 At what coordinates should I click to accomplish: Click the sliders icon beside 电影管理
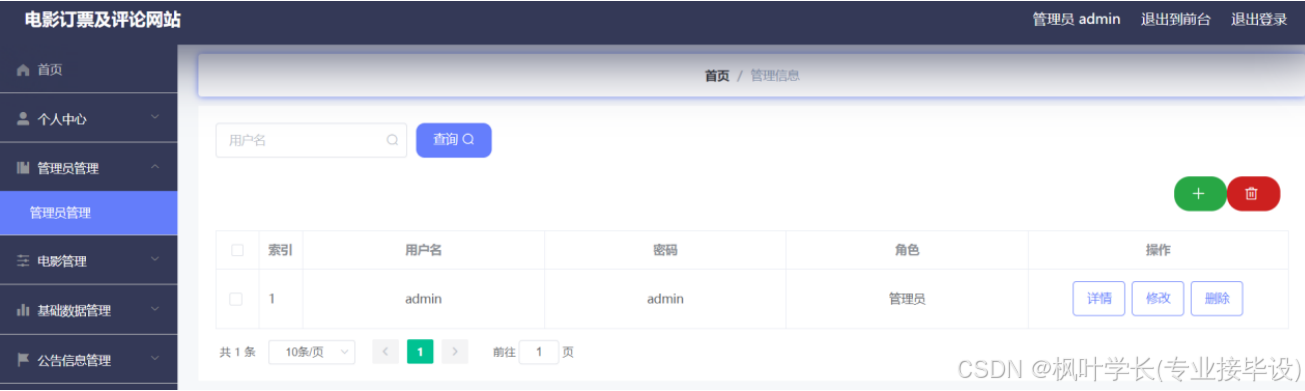coord(23,261)
